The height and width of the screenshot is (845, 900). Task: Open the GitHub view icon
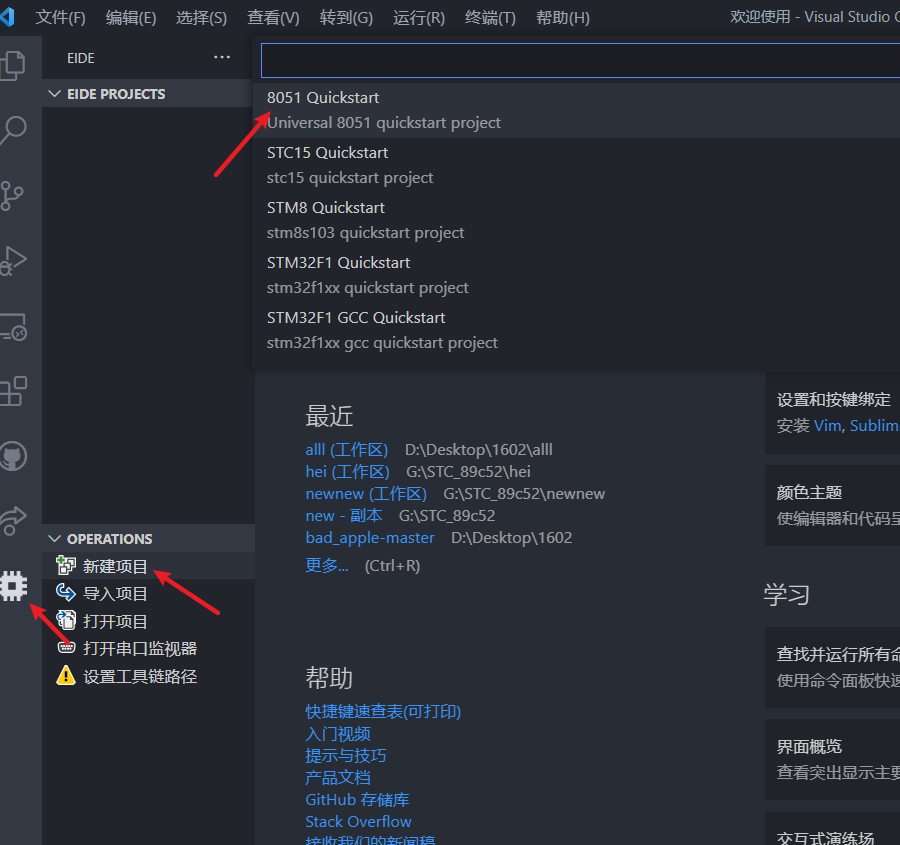(13, 456)
